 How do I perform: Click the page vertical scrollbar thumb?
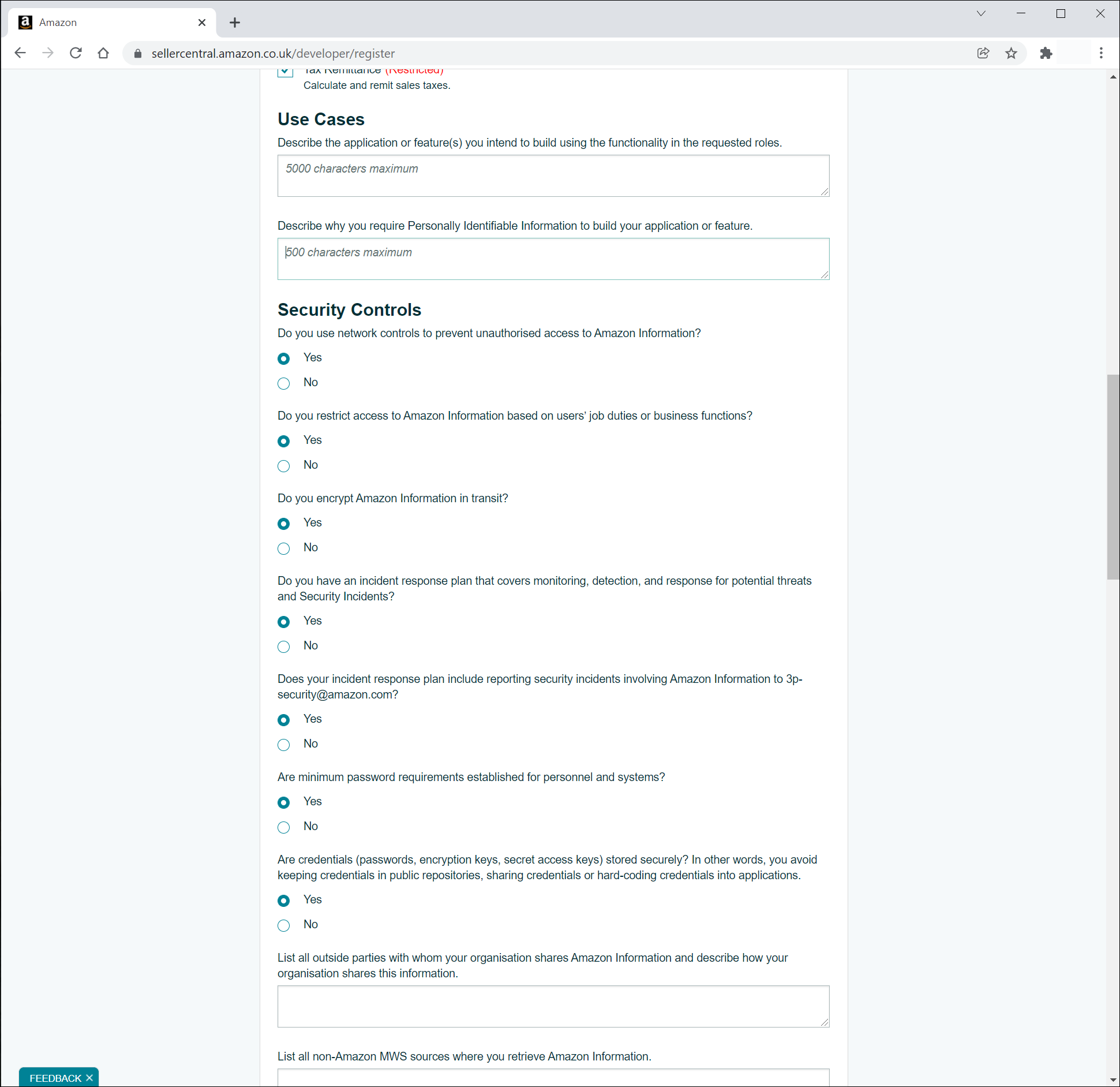[1113, 477]
